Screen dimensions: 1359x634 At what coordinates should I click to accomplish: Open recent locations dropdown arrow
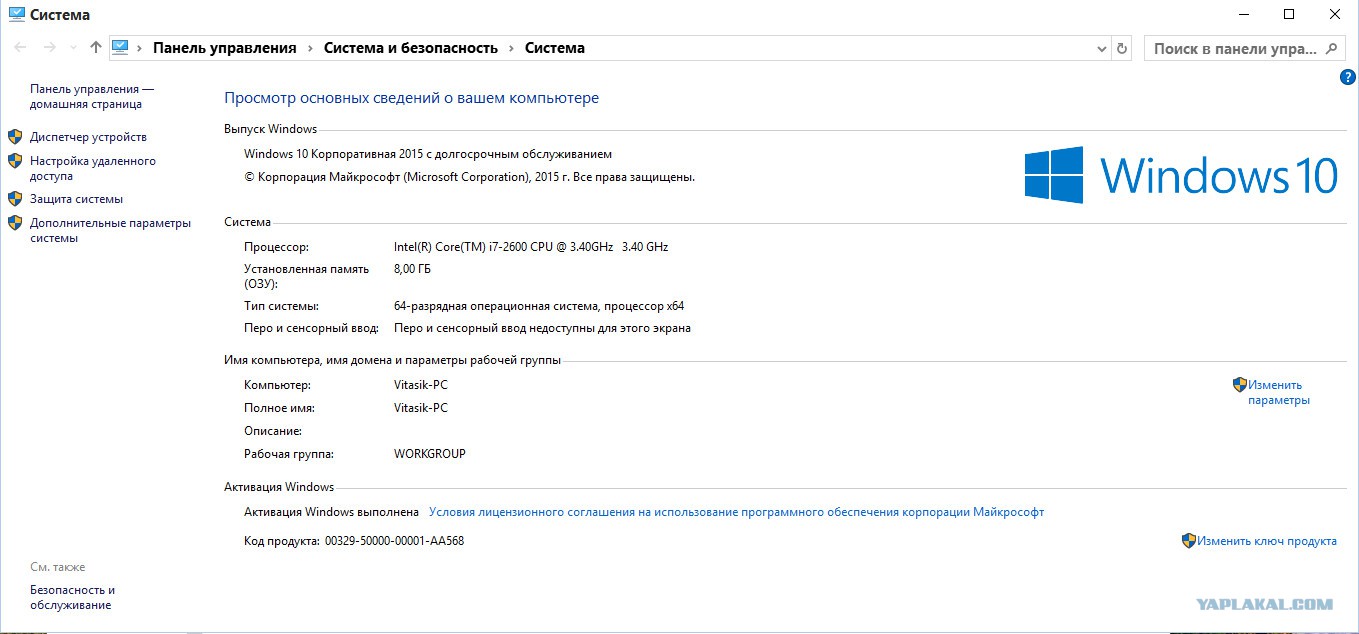pos(73,48)
